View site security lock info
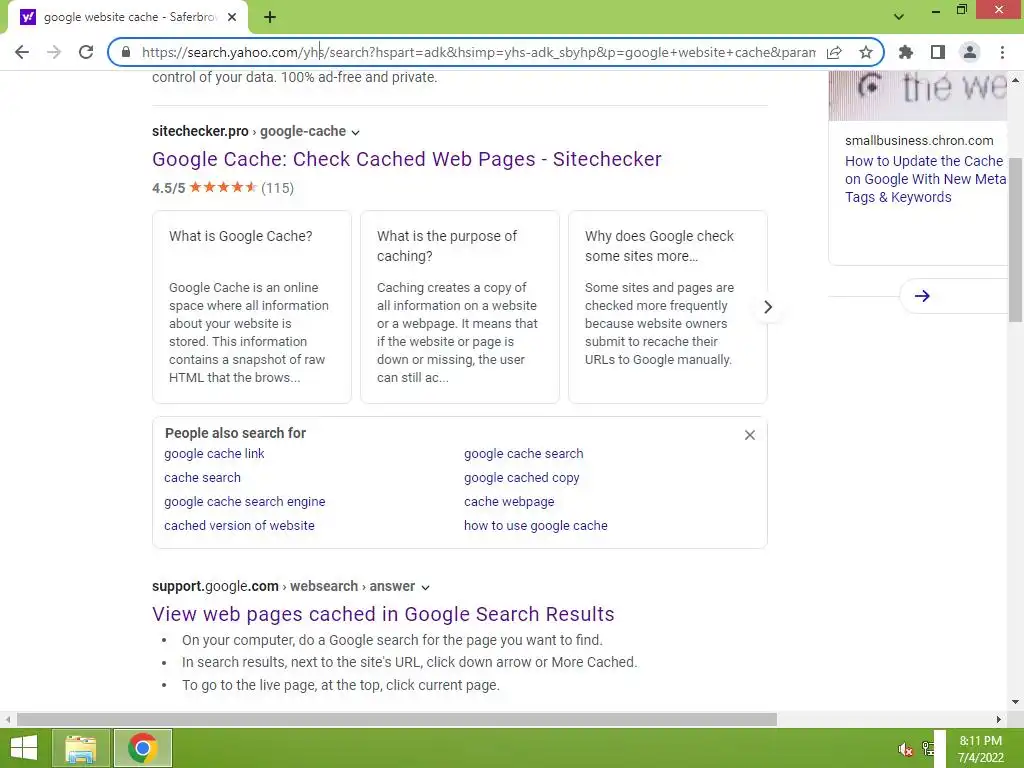Screen dimensions: 1024x768 (x=126, y=52)
